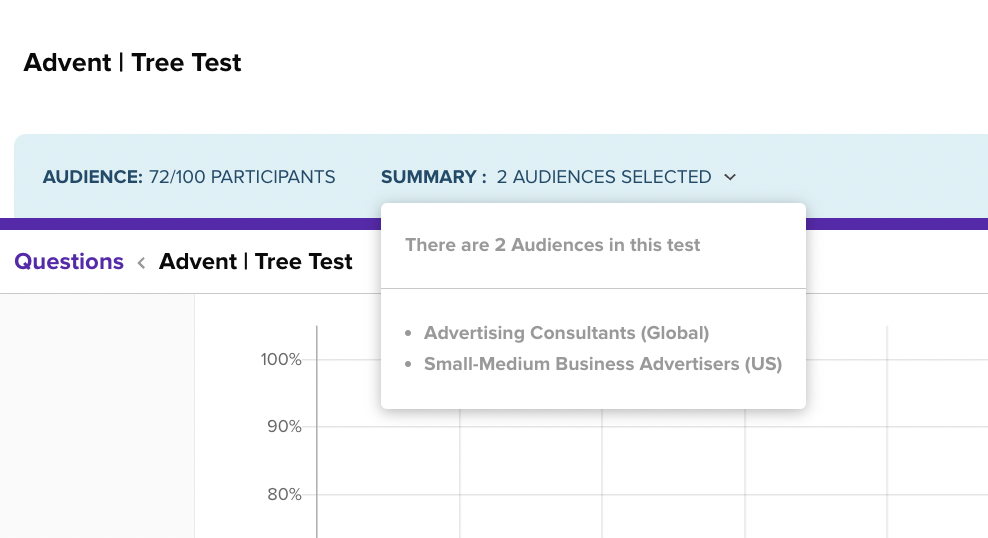
Task: Click the 90% axis label on chart
Action: click(x=284, y=426)
